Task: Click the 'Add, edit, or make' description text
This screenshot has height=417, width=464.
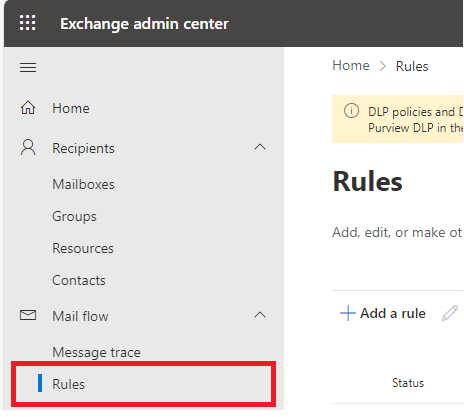Action: 397,232
